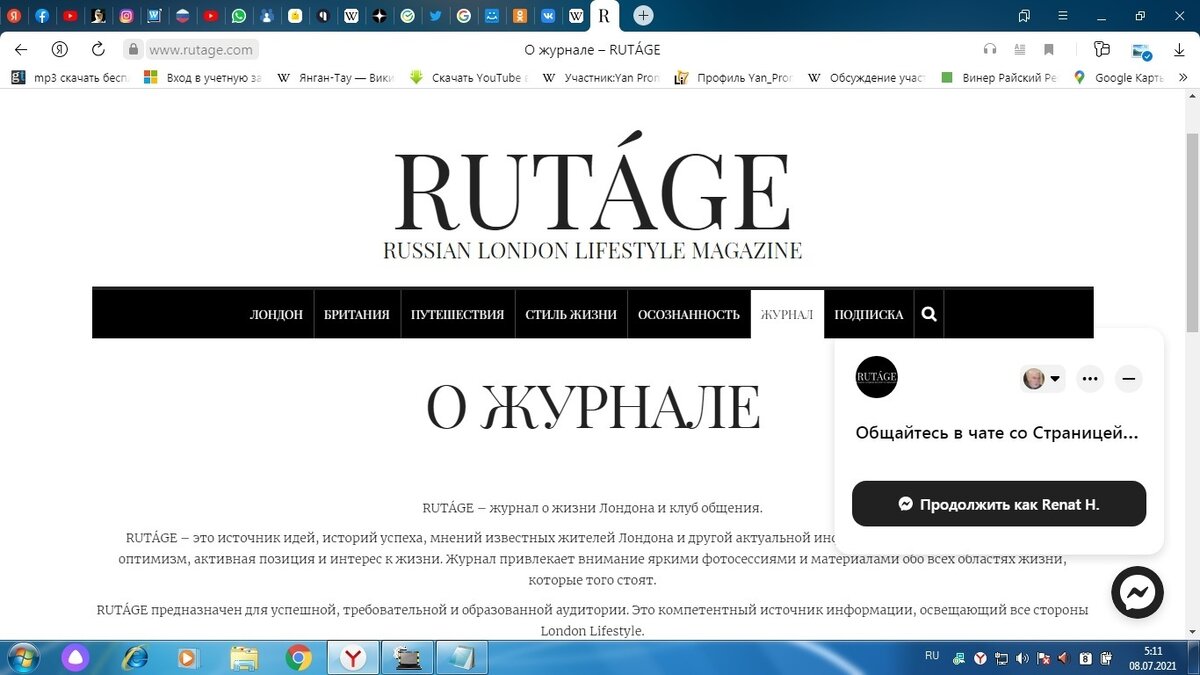Open the БРИТАНИЯ menu section
The height and width of the screenshot is (675, 1200).
[357, 314]
